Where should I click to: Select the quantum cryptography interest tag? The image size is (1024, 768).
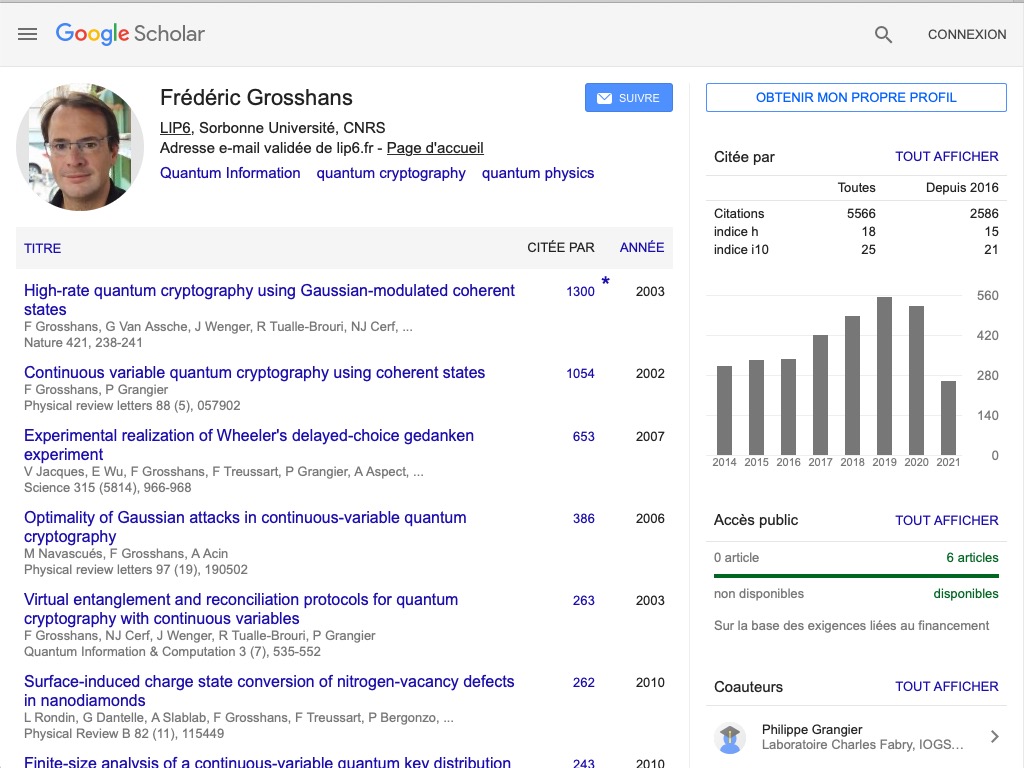(x=391, y=173)
